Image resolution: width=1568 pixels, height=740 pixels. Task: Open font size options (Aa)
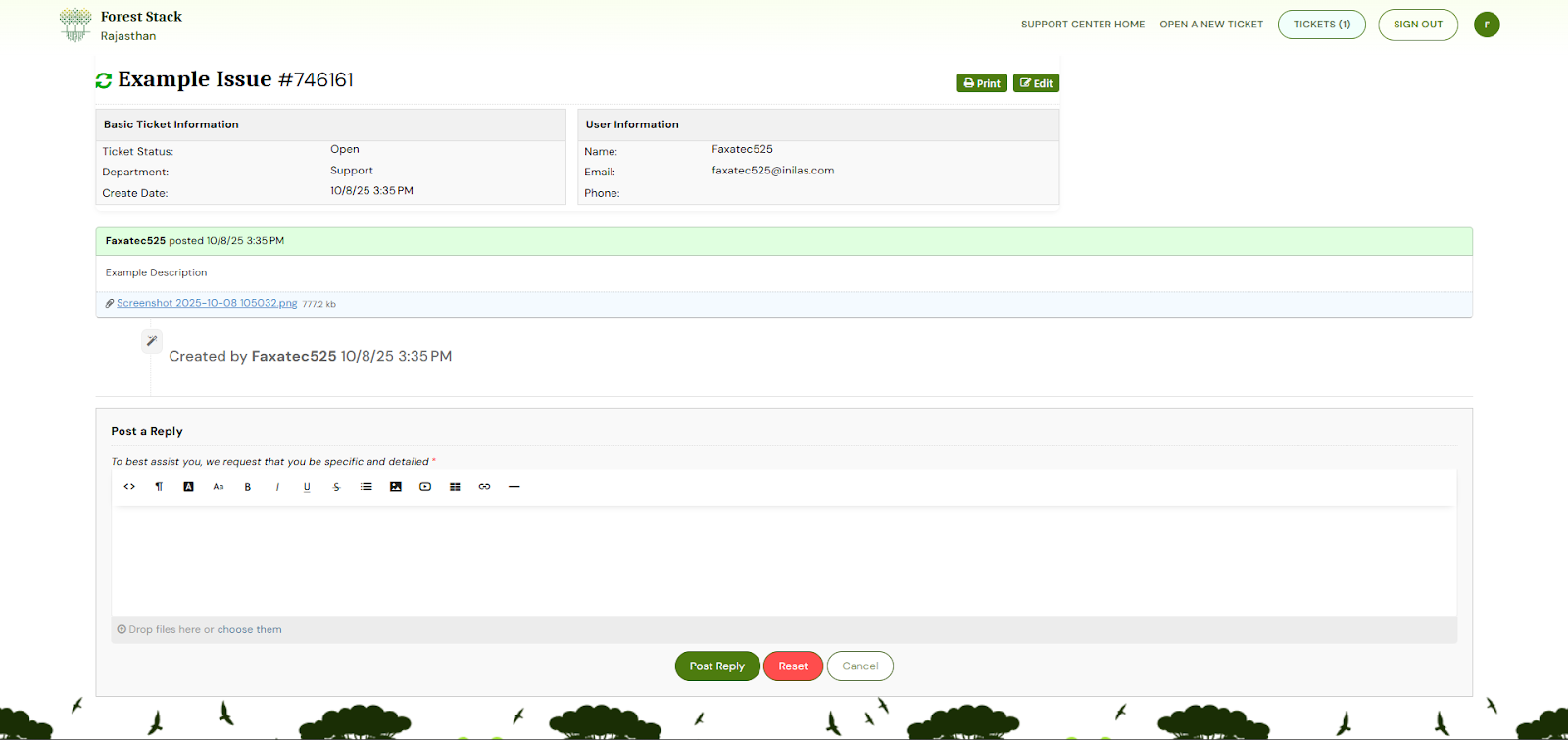219,487
